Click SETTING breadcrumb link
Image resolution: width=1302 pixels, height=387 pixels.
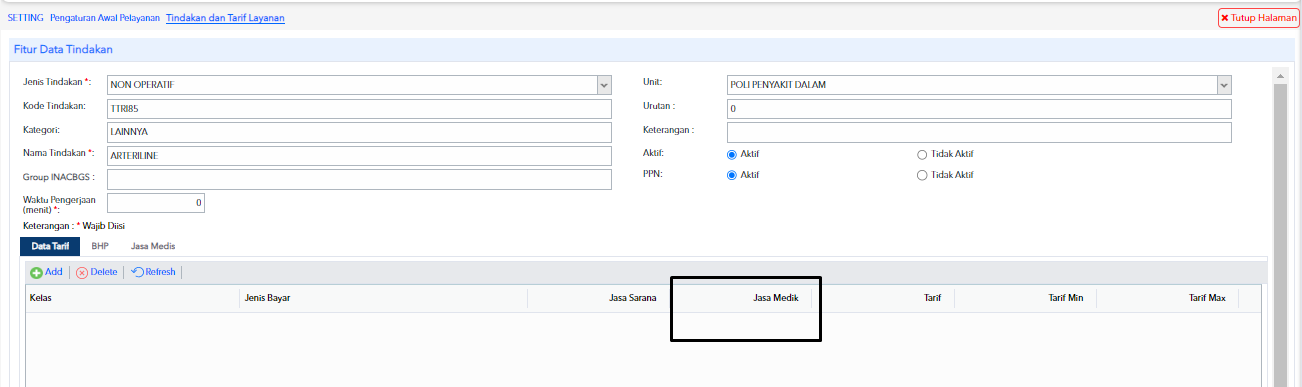(x=25, y=18)
